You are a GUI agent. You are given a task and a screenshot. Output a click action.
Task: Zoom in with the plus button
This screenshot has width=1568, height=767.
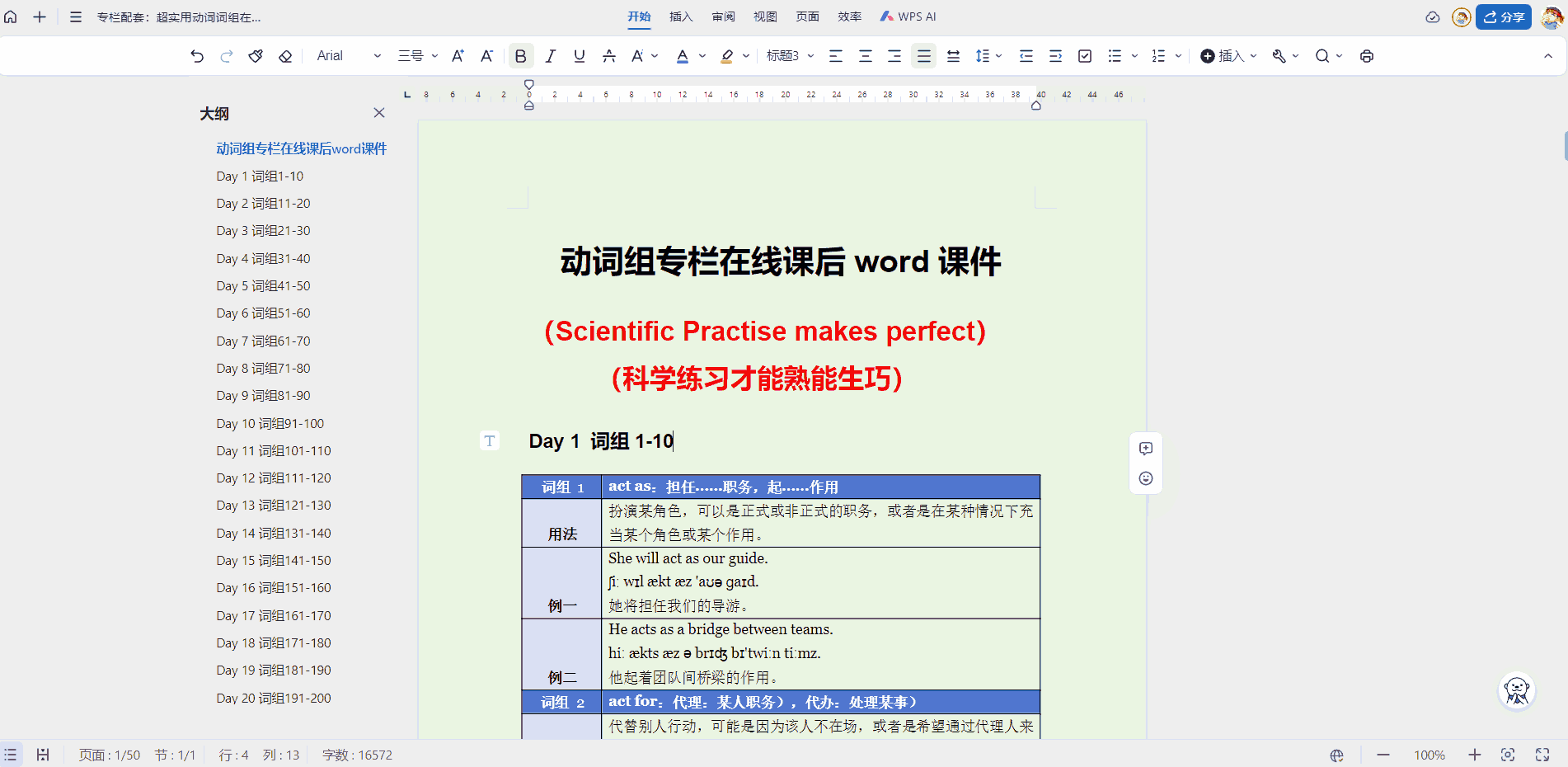[x=1475, y=755]
